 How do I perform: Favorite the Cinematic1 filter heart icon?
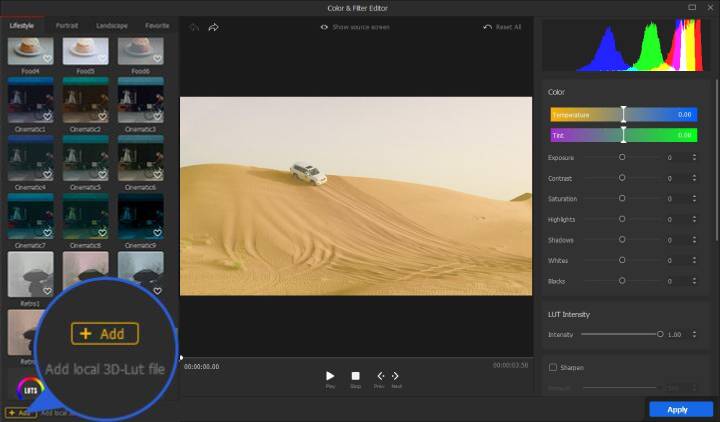(x=47, y=115)
